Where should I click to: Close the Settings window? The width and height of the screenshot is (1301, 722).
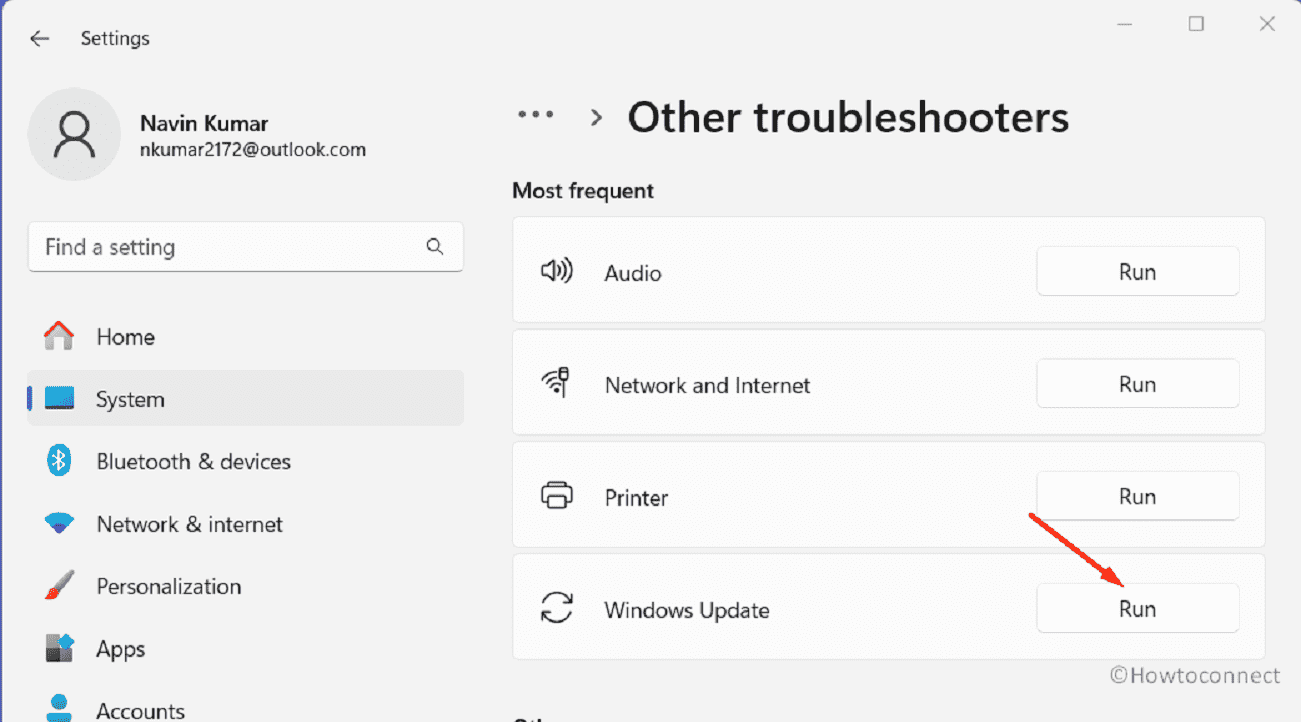tap(1267, 24)
